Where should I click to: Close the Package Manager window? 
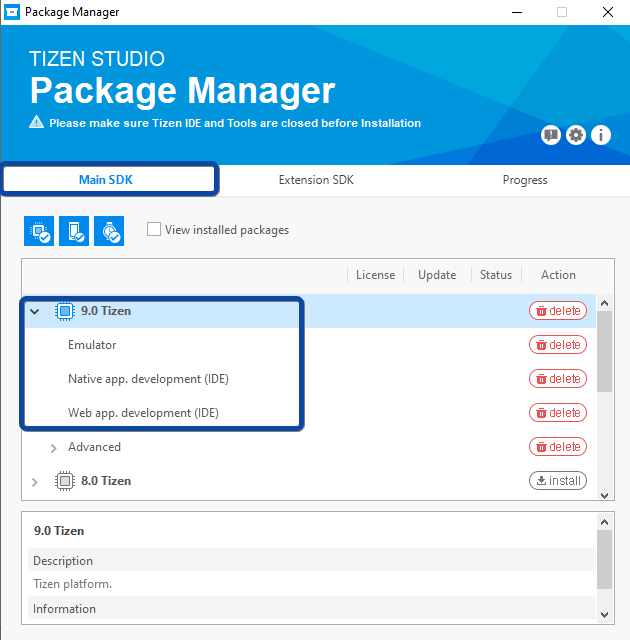coord(608,12)
